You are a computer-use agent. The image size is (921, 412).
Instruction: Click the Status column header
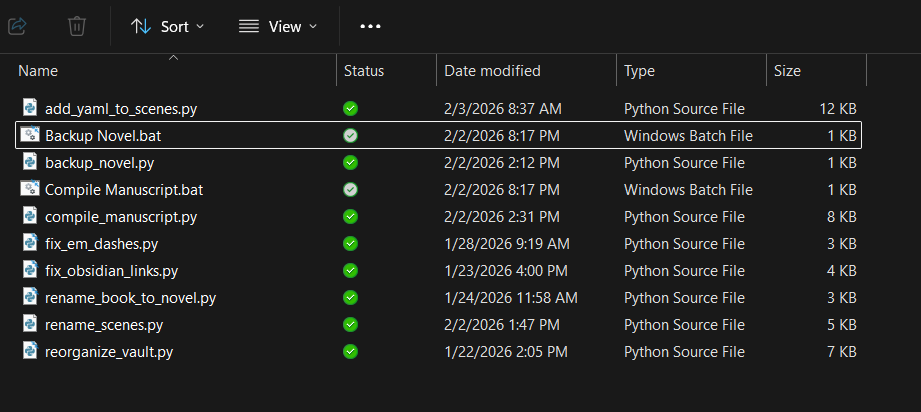click(x=364, y=71)
